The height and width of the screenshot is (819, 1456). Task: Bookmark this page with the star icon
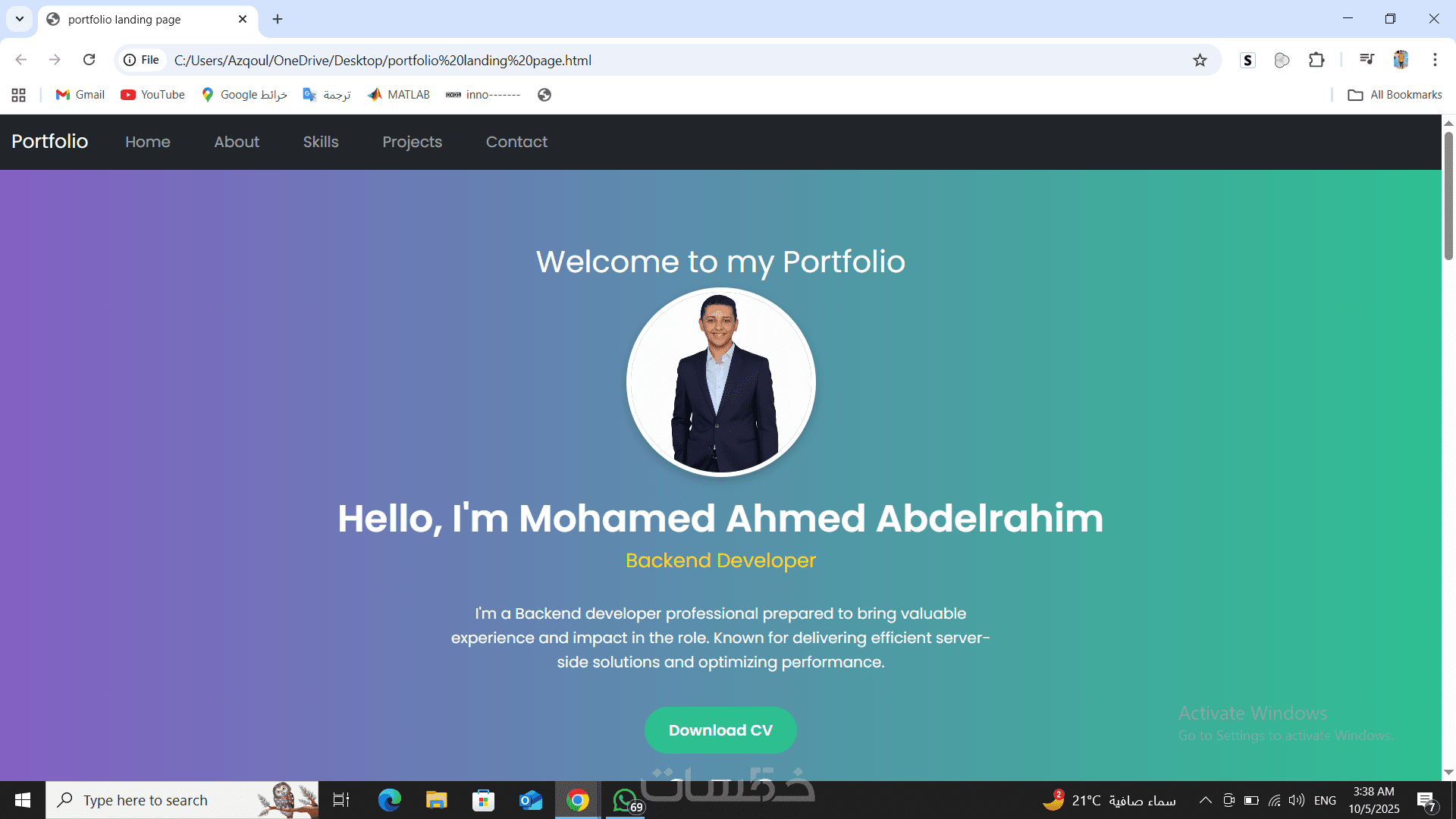(x=1200, y=60)
